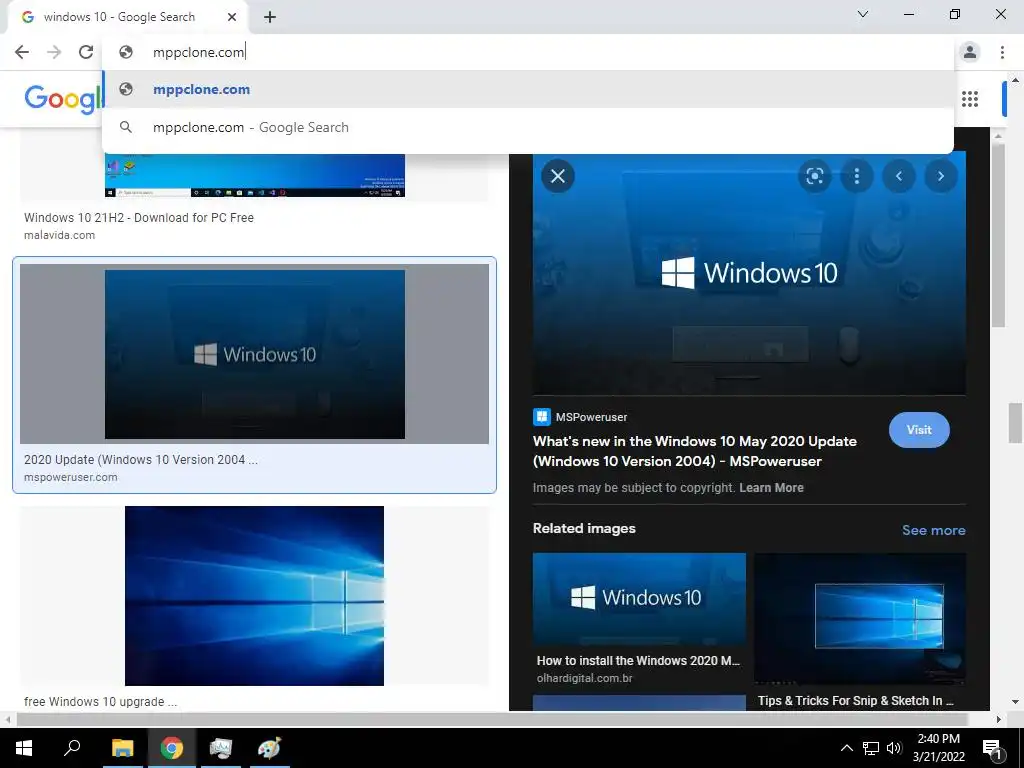Click the mspoweruser.com caption text
Viewport: 1024px width, 768px height.
pyautogui.click(x=71, y=477)
